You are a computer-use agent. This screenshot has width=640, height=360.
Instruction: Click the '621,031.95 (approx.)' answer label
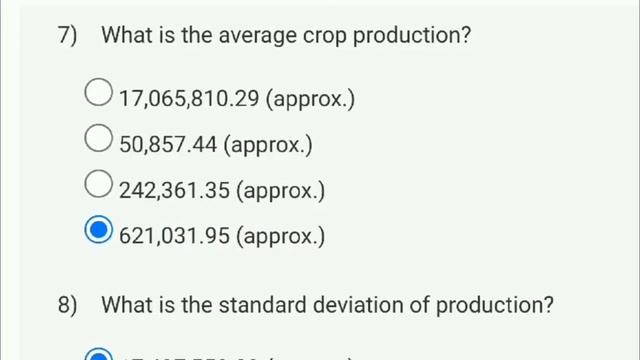[x=222, y=236]
